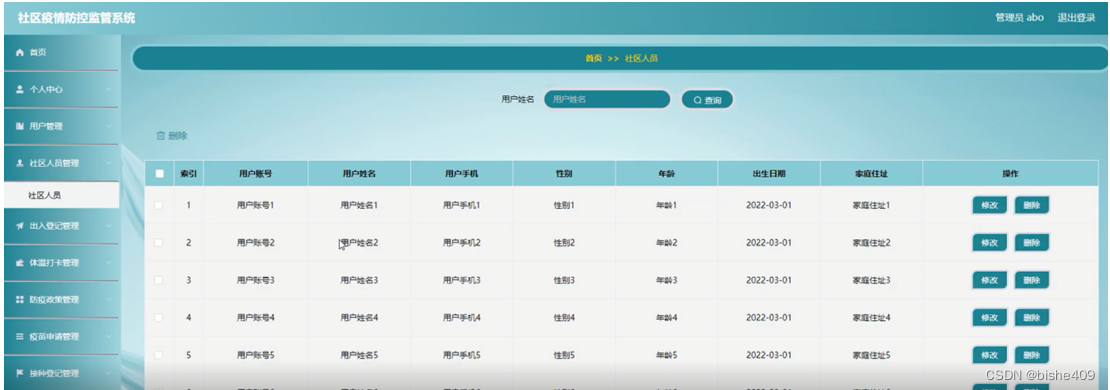Viewport: 1110px width, 390px height.
Task: Click 修改 button for 用户账号2 row
Action: (x=990, y=243)
